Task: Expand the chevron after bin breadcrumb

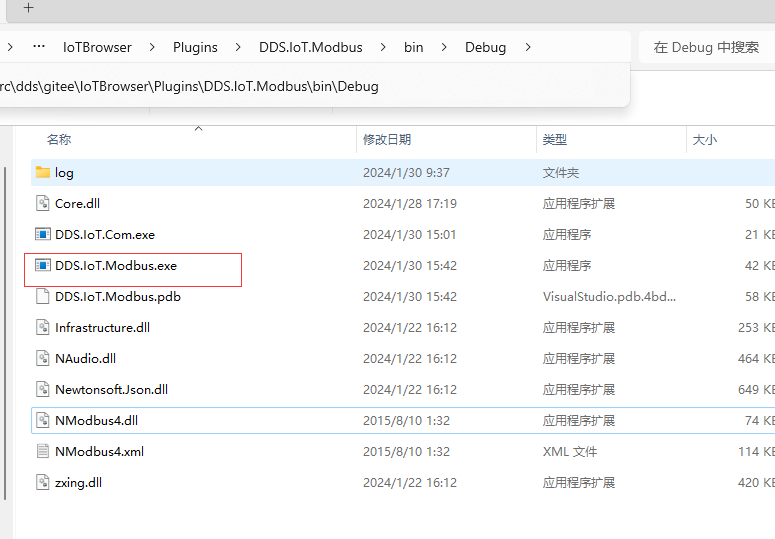Action: coord(444,47)
